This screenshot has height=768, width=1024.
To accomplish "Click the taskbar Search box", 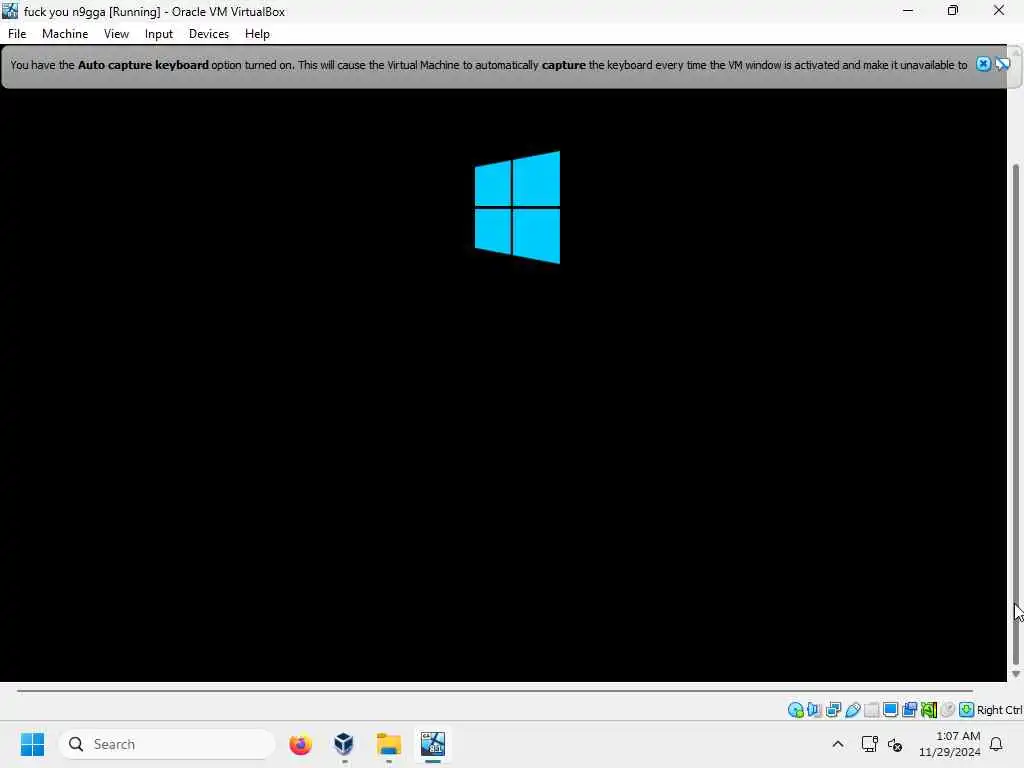I will click(167, 744).
